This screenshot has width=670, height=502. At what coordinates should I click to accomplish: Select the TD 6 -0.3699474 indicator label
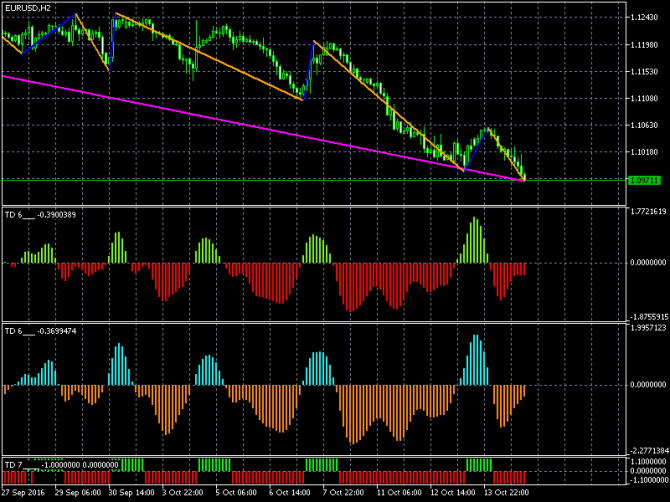(40, 331)
